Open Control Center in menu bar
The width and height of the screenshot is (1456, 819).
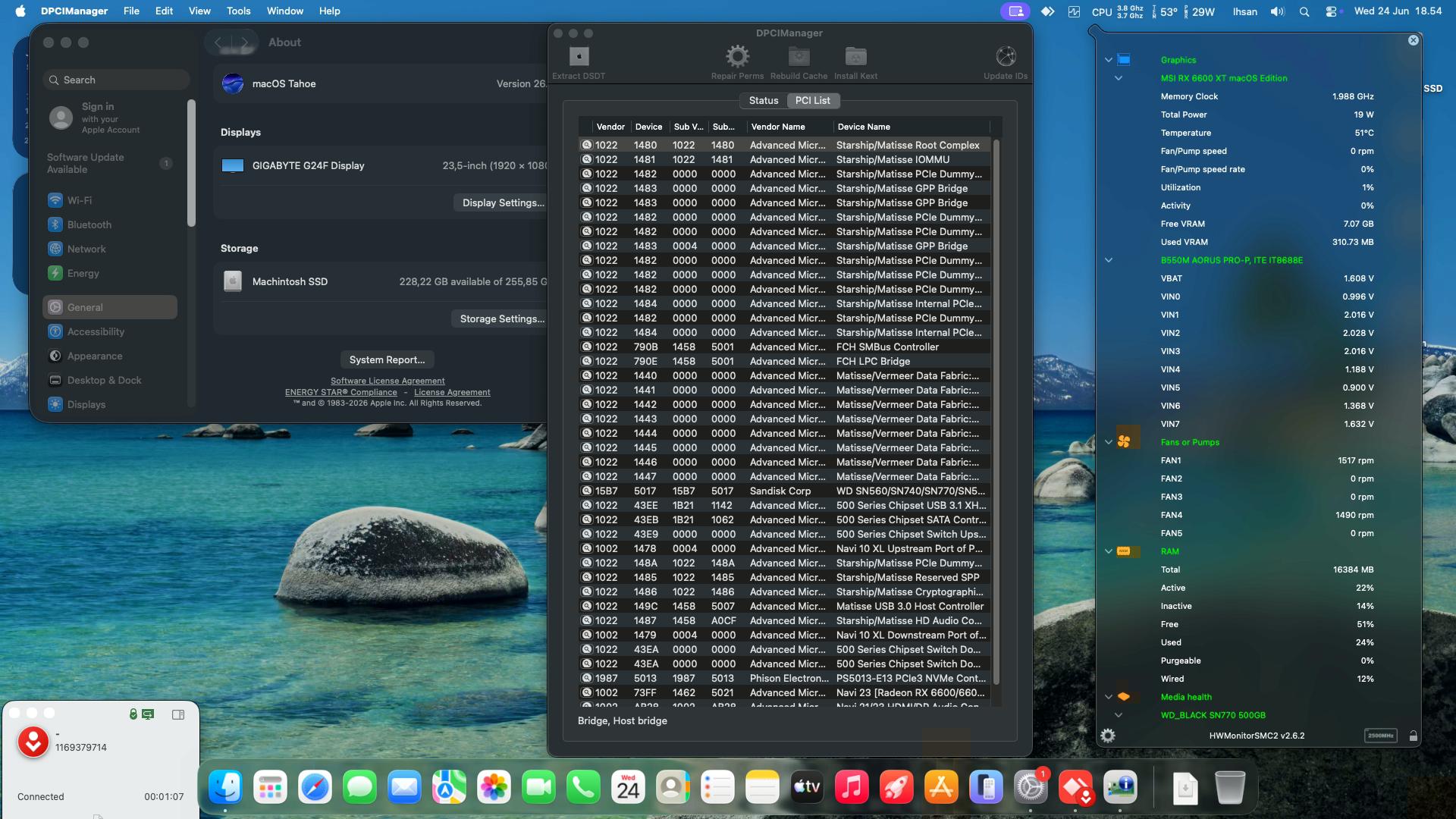[x=1331, y=11]
